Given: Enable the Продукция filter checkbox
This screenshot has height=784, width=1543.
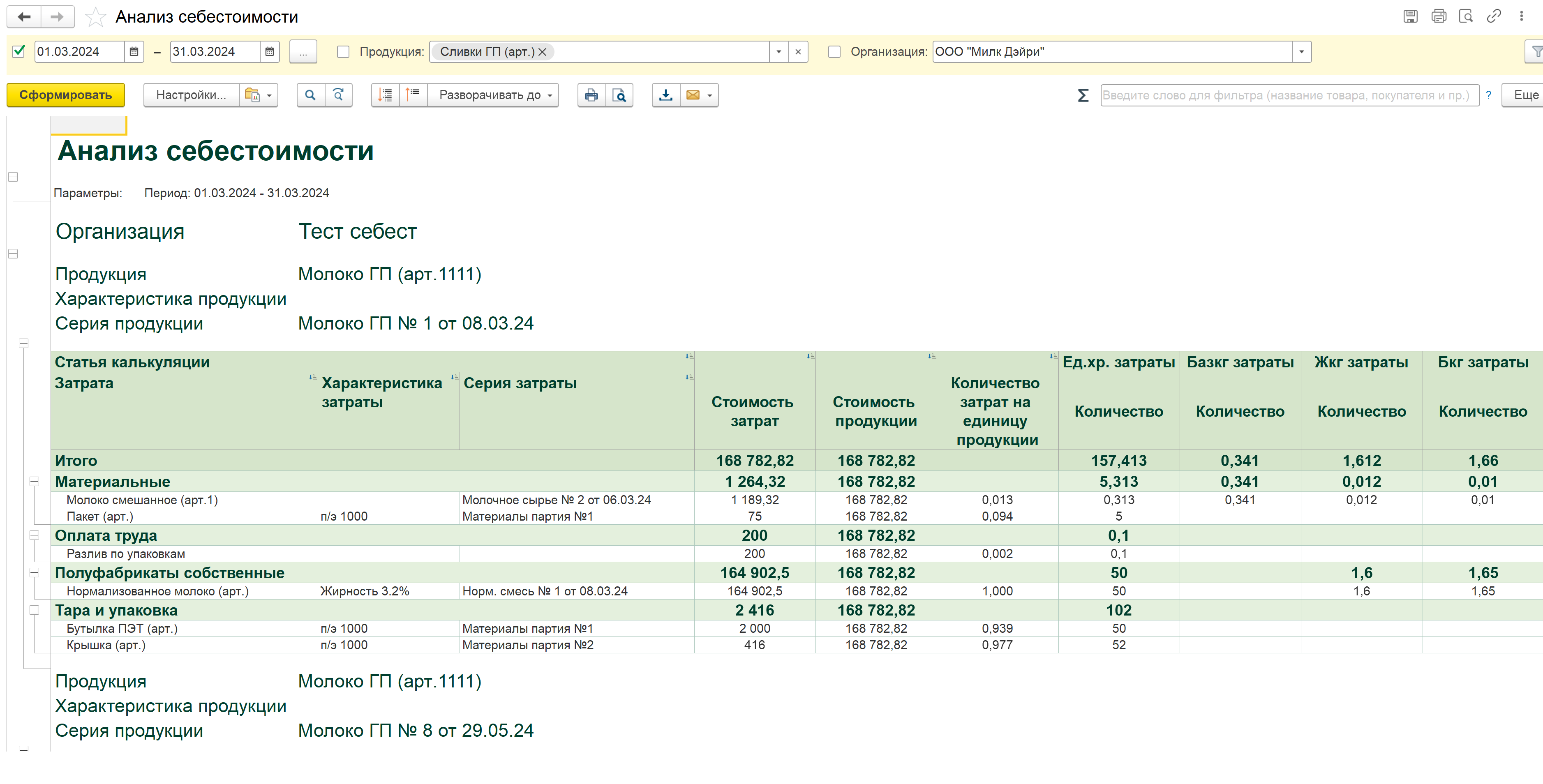Looking at the screenshot, I should (x=343, y=51).
